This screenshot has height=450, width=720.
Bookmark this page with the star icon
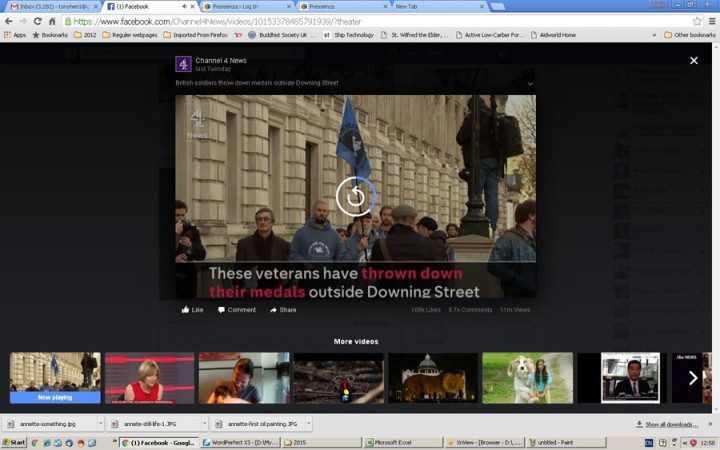[x=696, y=21]
